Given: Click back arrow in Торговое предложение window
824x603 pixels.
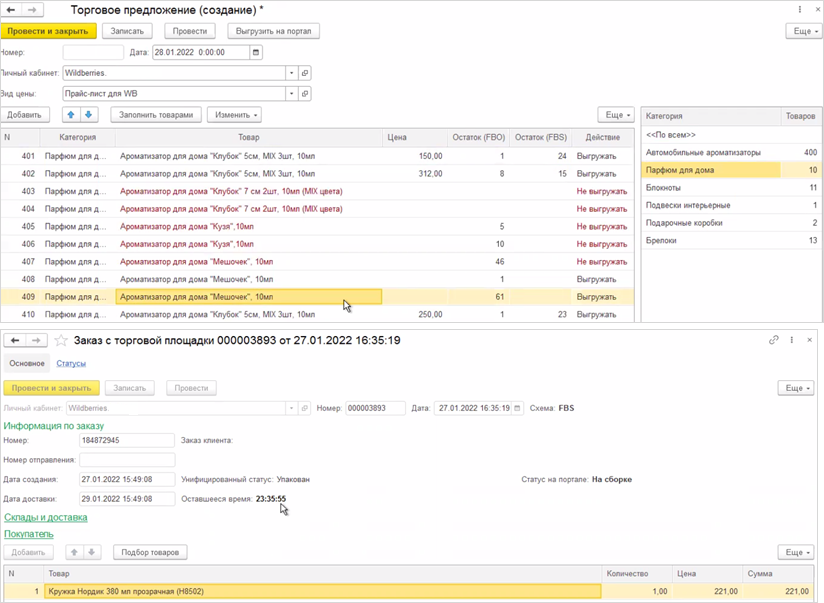Looking at the screenshot, I should (x=8, y=9).
